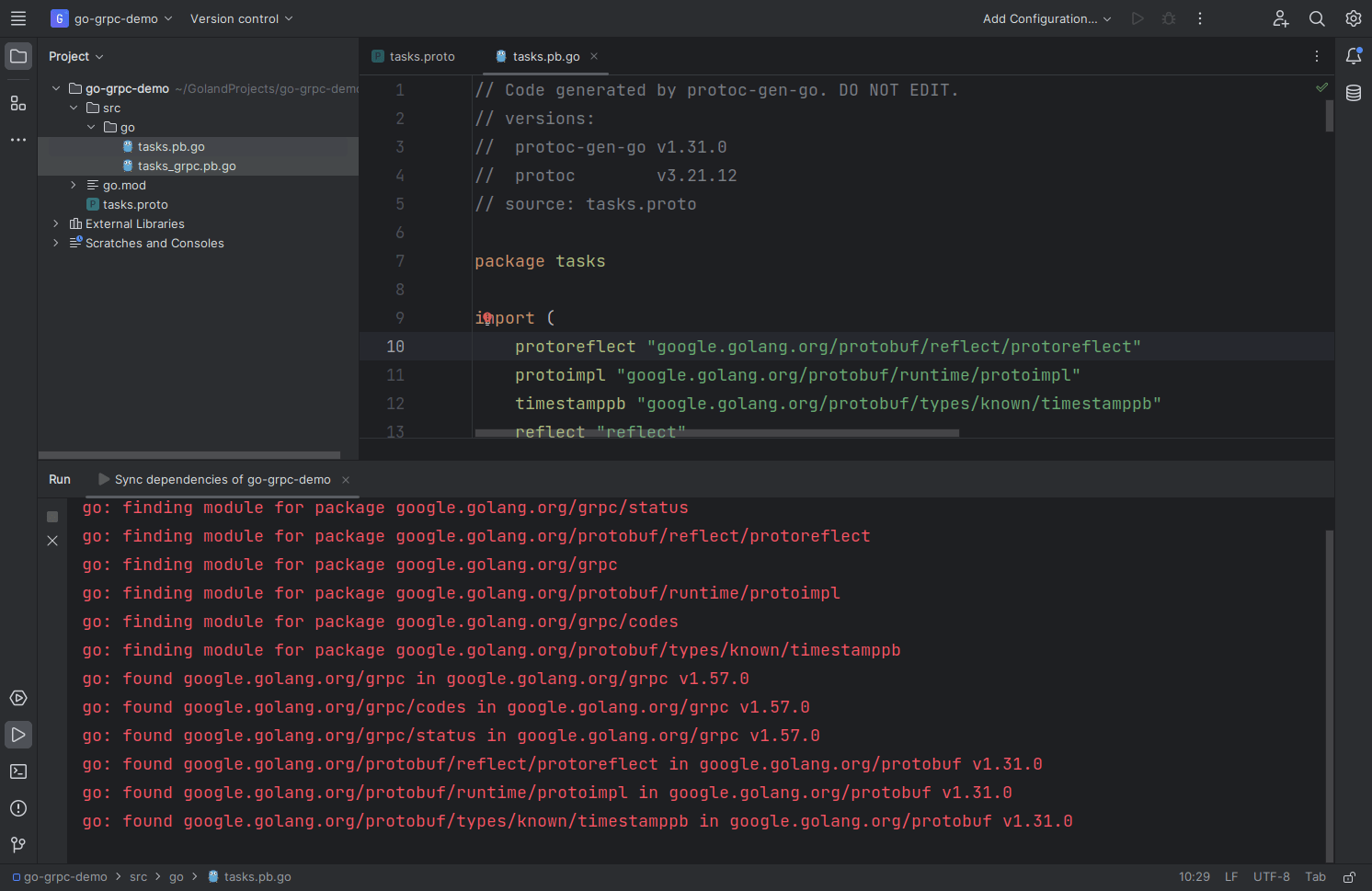Screen dimensions: 1372x891
Task: Select tasks_grpc.pb.go in the project tree
Action: (x=187, y=166)
